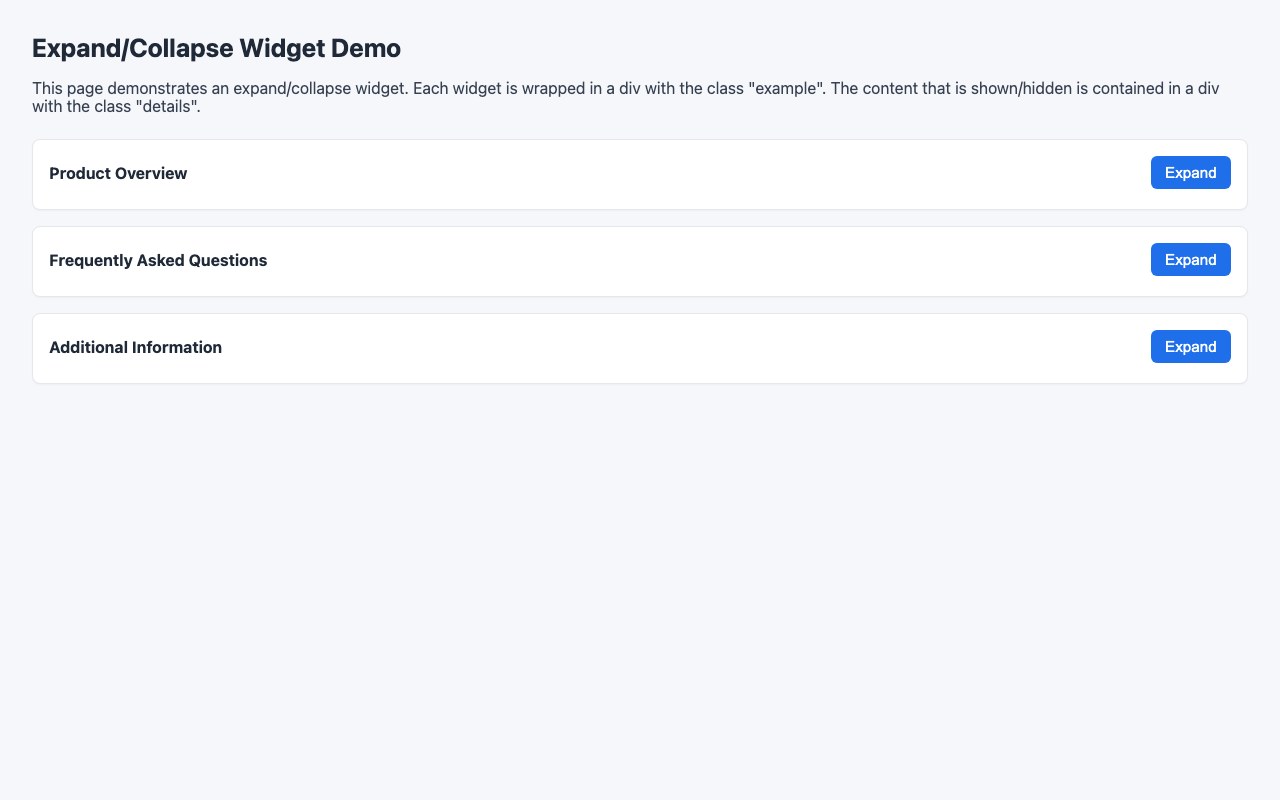Click inside the Frequently Asked Questions widget card
The height and width of the screenshot is (800, 1280).
(x=640, y=261)
